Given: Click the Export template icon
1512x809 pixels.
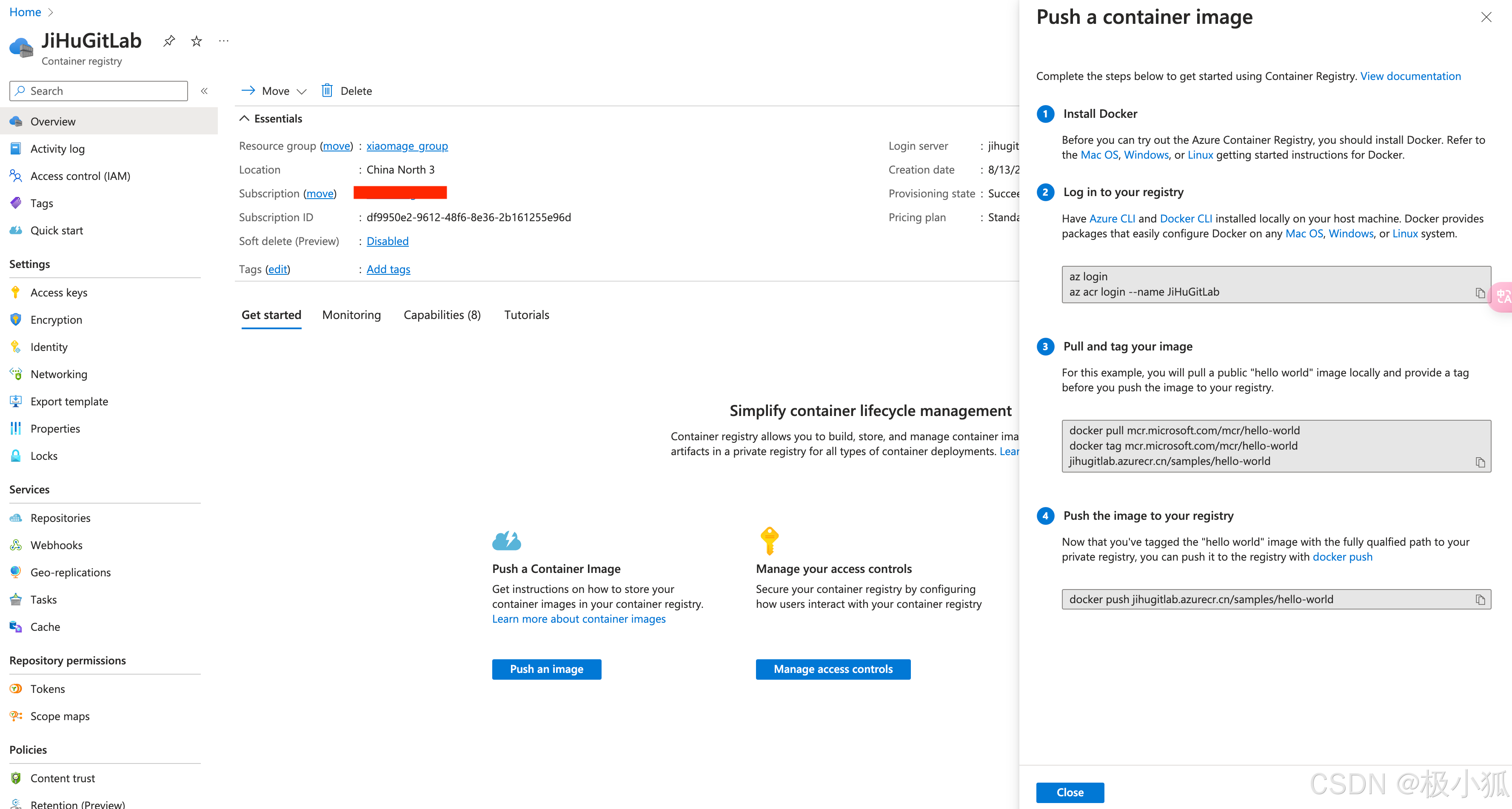Looking at the screenshot, I should pos(16,401).
